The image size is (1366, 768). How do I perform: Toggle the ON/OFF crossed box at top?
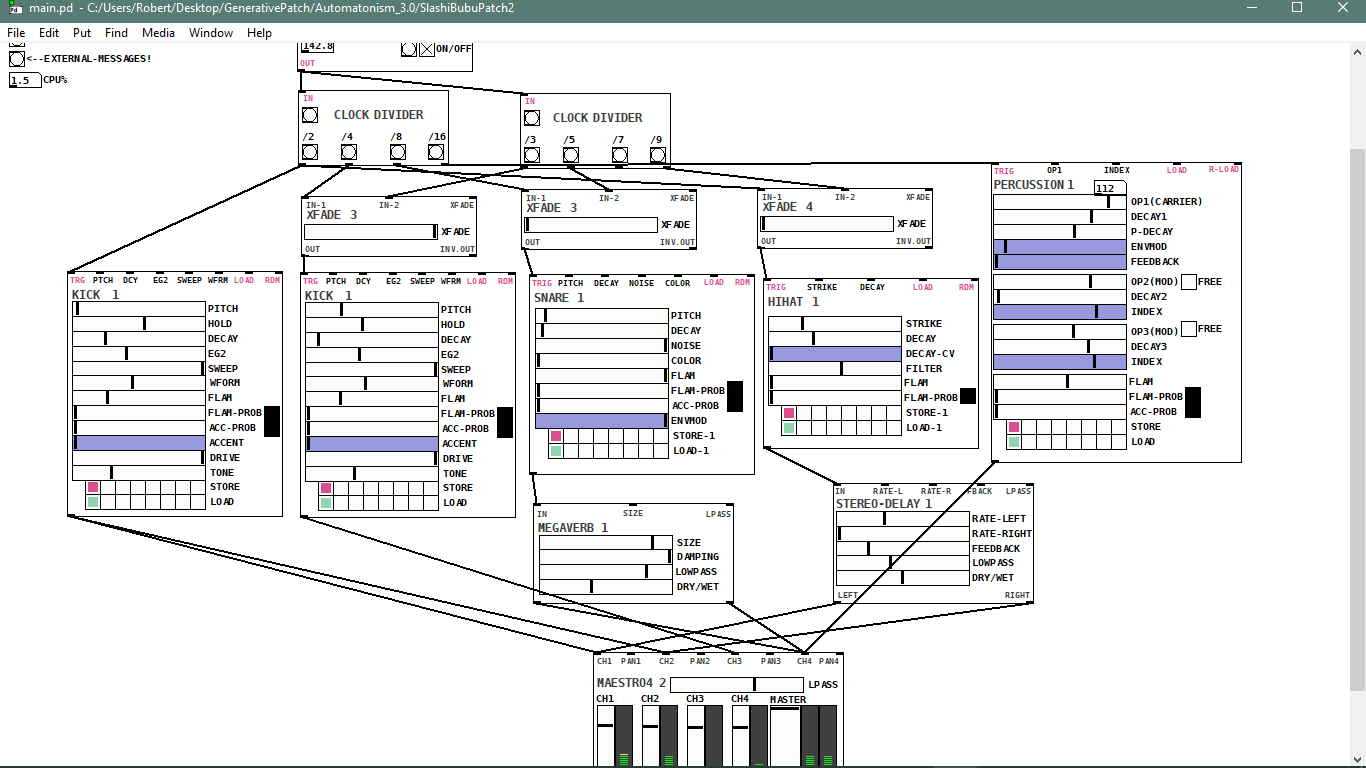click(x=427, y=48)
